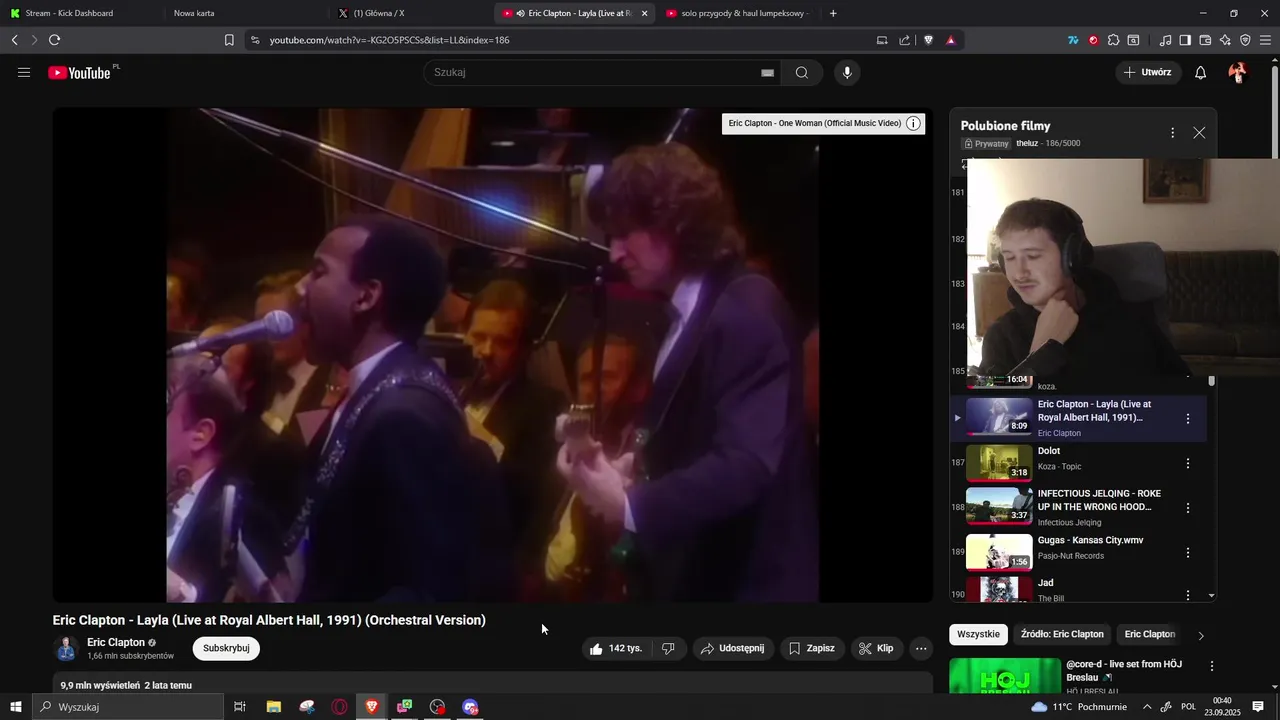The height and width of the screenshot is (720, 1280).
Task: Switch to the (1) Główna / X tab
Action: click(409, 13)
